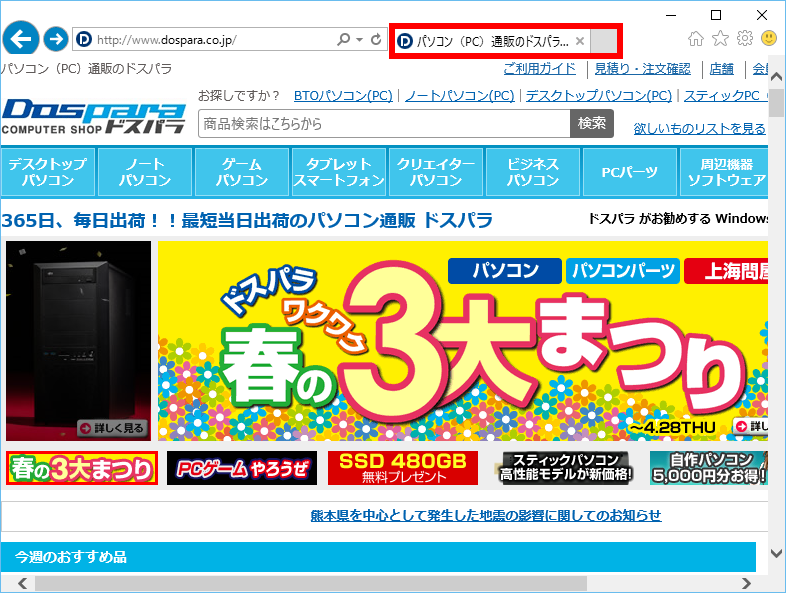786x593 pixels.
Task: Select the light blue パソコンパーツ banner tab
Action: coord(623,271)
